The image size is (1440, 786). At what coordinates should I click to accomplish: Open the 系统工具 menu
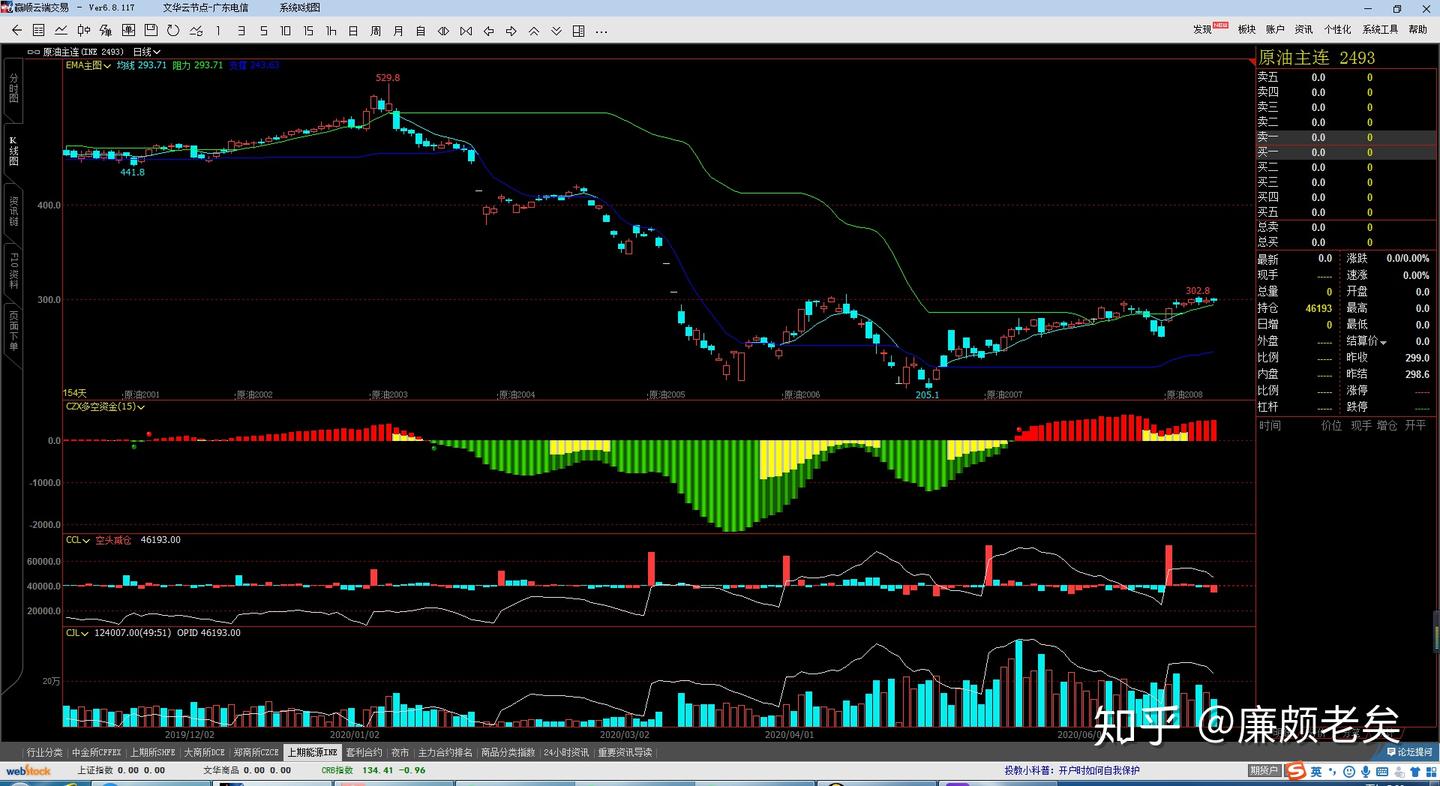pyautogui.click(x=1380, y=30)
